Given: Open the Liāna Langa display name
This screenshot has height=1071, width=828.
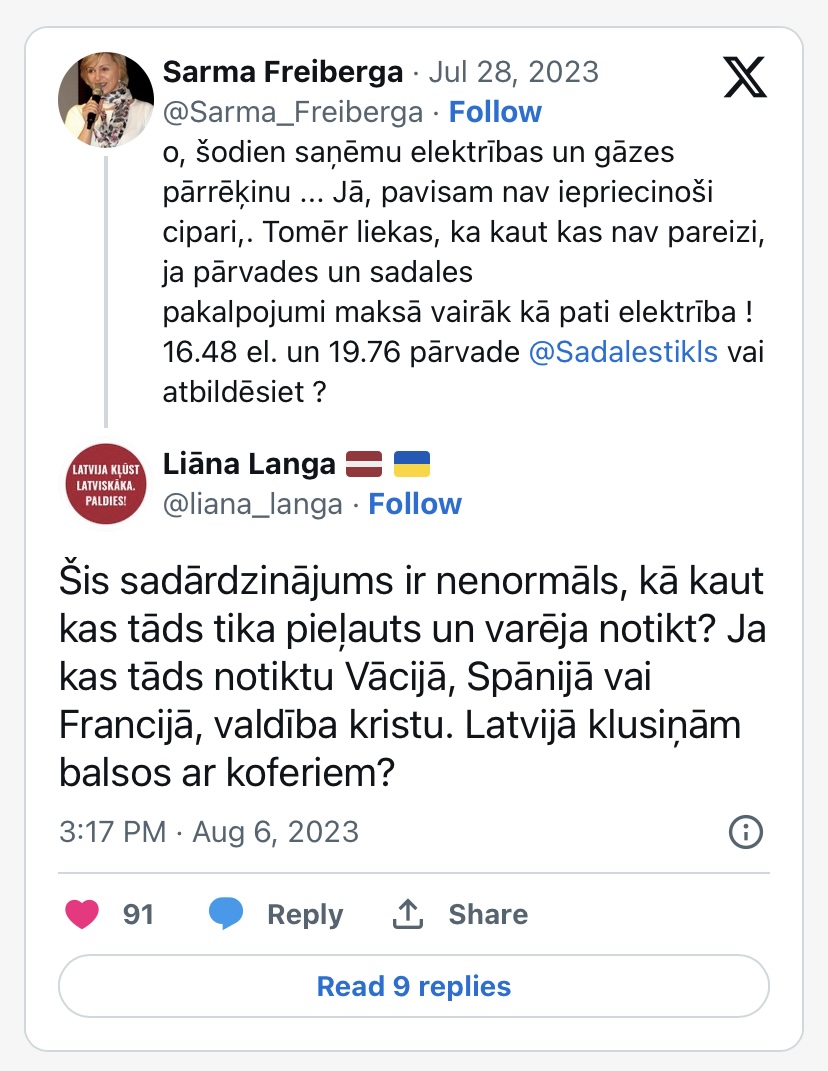Looking at the screenshot, I should (x=249, y=464).
